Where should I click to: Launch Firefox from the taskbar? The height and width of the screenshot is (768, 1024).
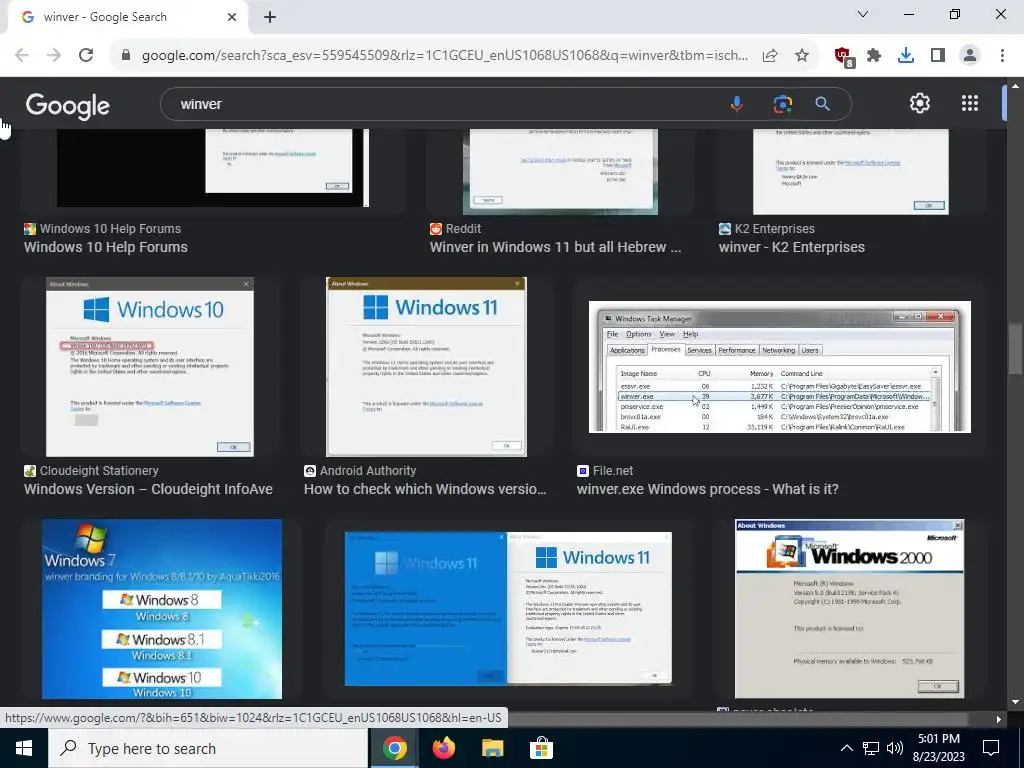pos(444,748)
